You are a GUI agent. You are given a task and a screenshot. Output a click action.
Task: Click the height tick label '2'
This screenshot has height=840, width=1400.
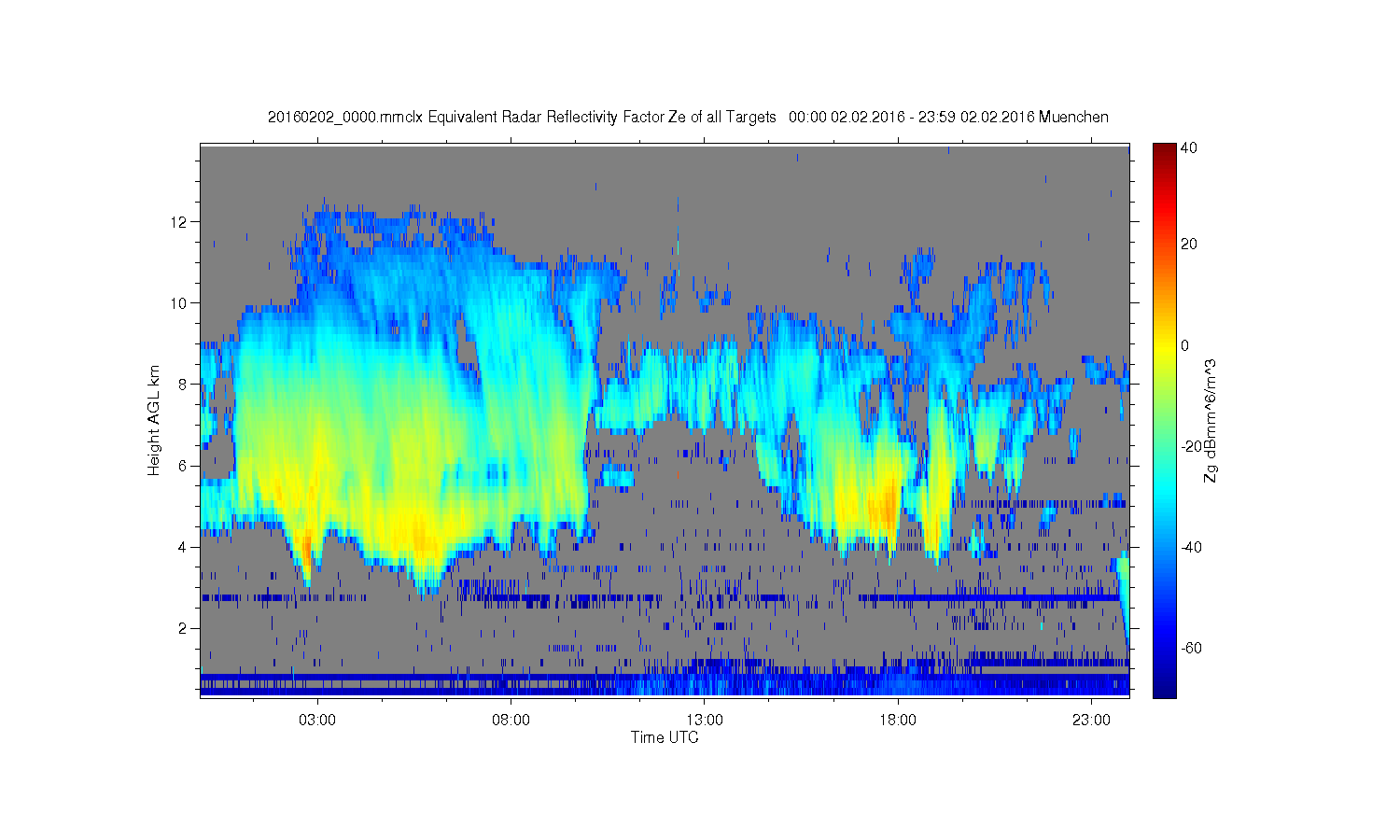point(184,628)
